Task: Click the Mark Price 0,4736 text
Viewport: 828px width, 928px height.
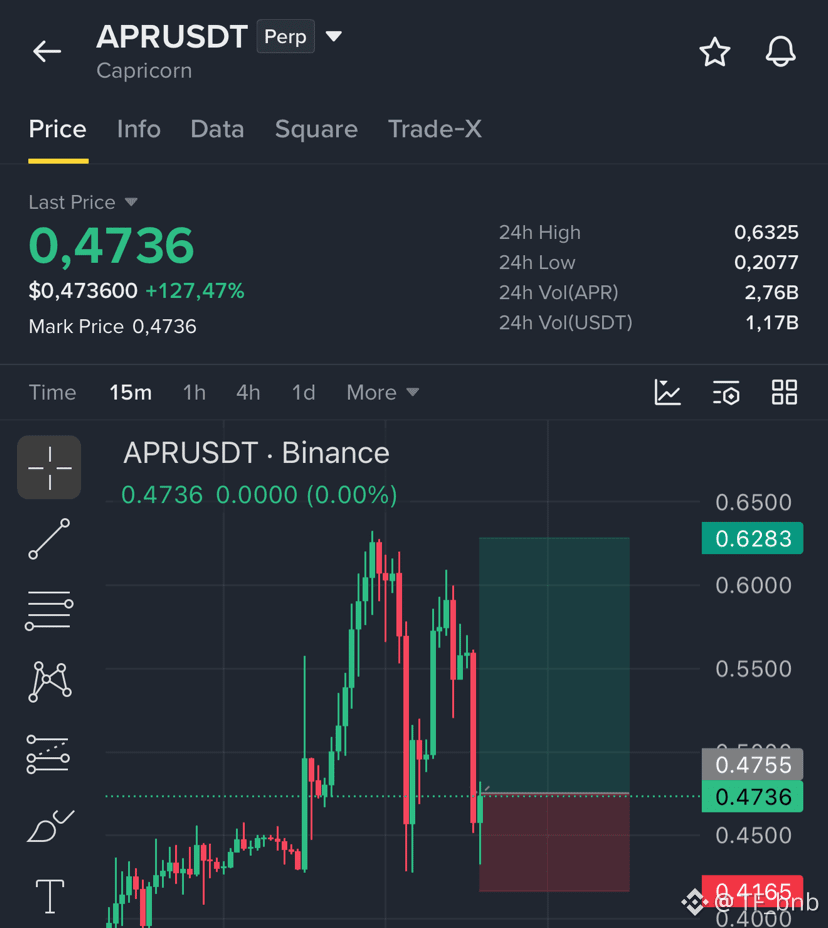Action: point(112,326)
